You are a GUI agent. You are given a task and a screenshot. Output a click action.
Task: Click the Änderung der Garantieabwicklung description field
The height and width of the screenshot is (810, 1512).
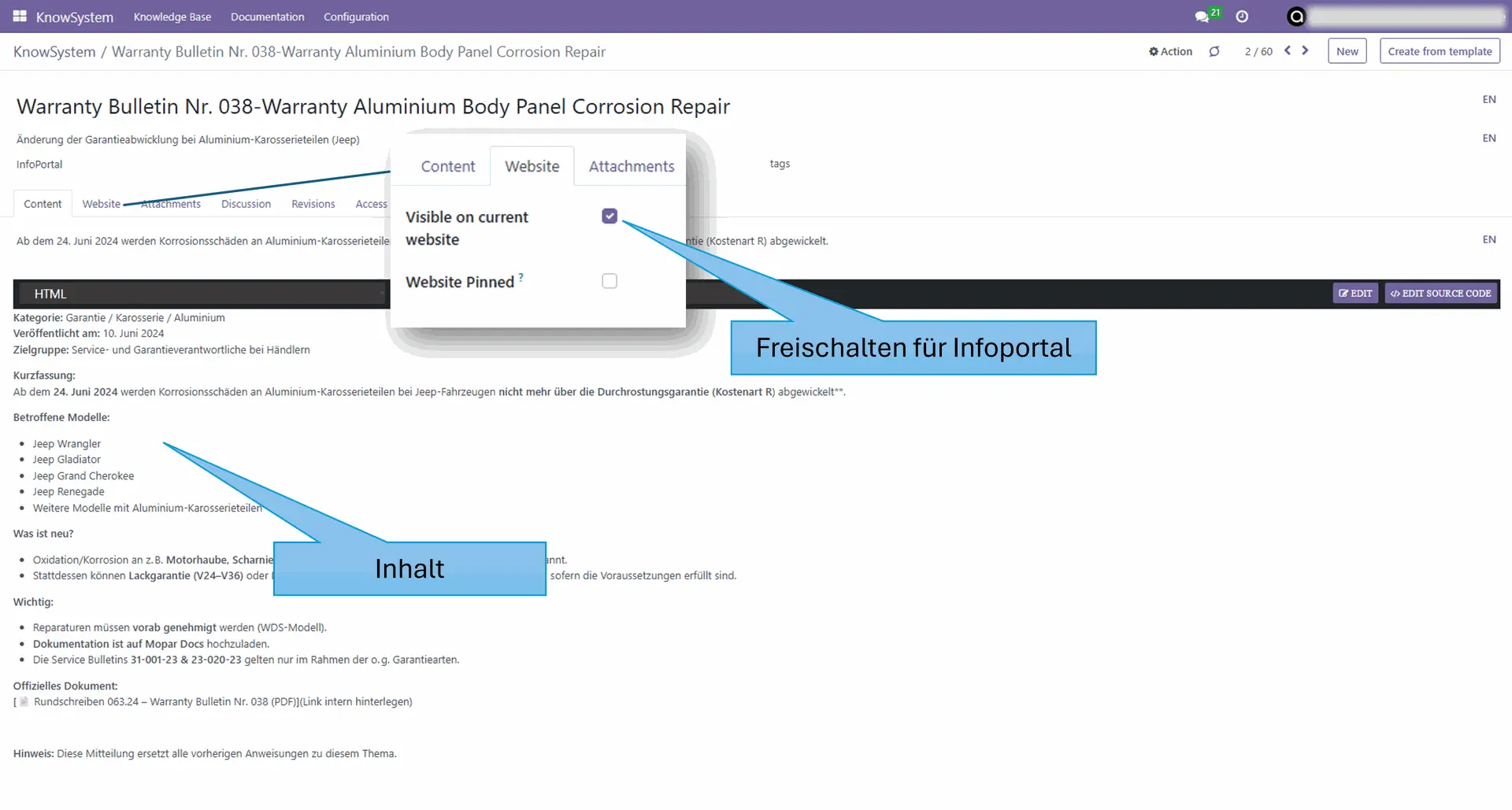pyautogui.click(x=188, y=139)
